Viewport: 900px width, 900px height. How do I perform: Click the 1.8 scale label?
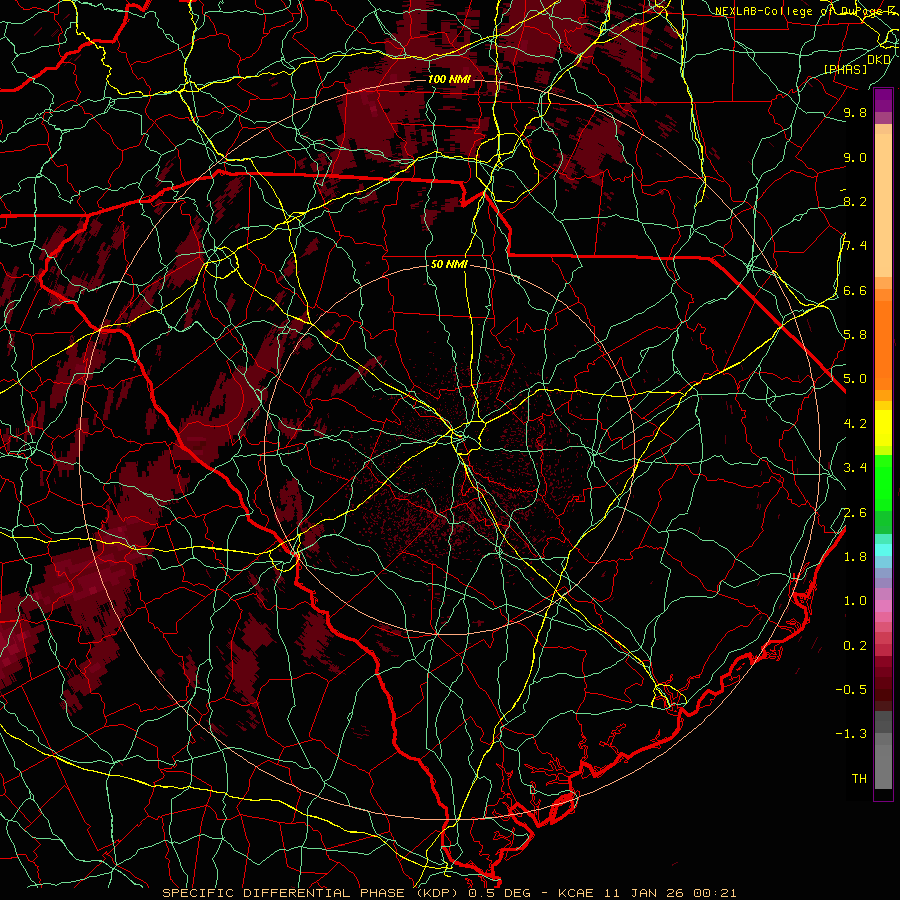[855, 557]
